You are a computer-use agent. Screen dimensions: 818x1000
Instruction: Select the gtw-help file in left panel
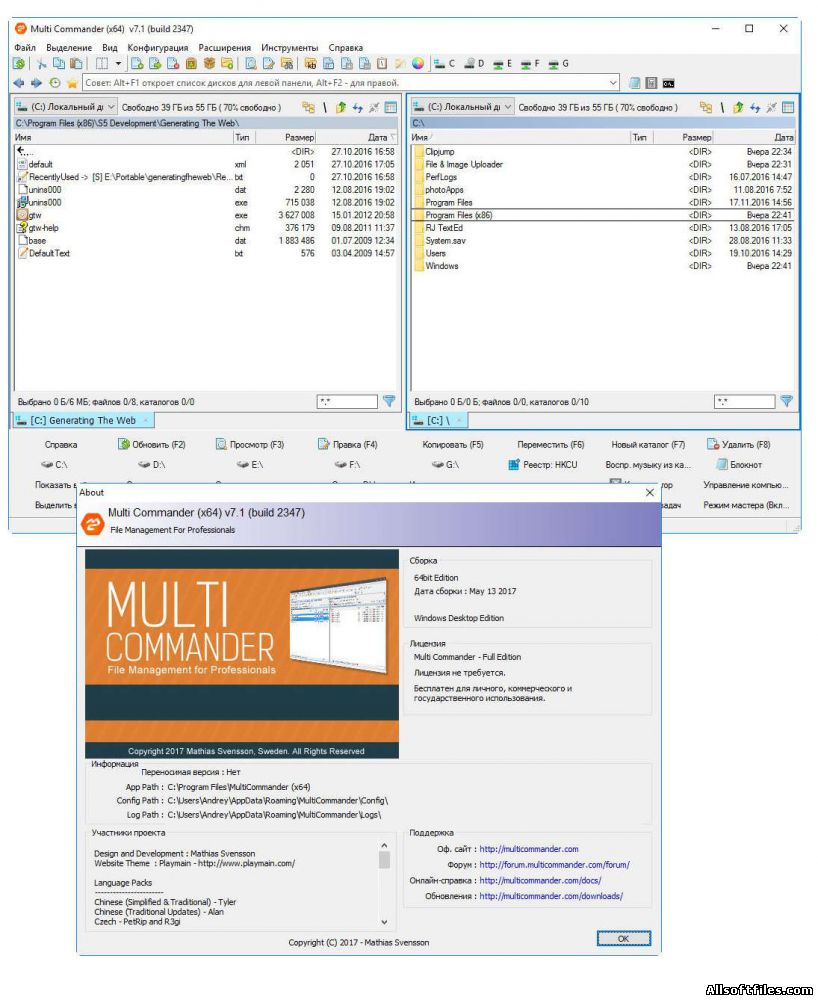(205, 228)
